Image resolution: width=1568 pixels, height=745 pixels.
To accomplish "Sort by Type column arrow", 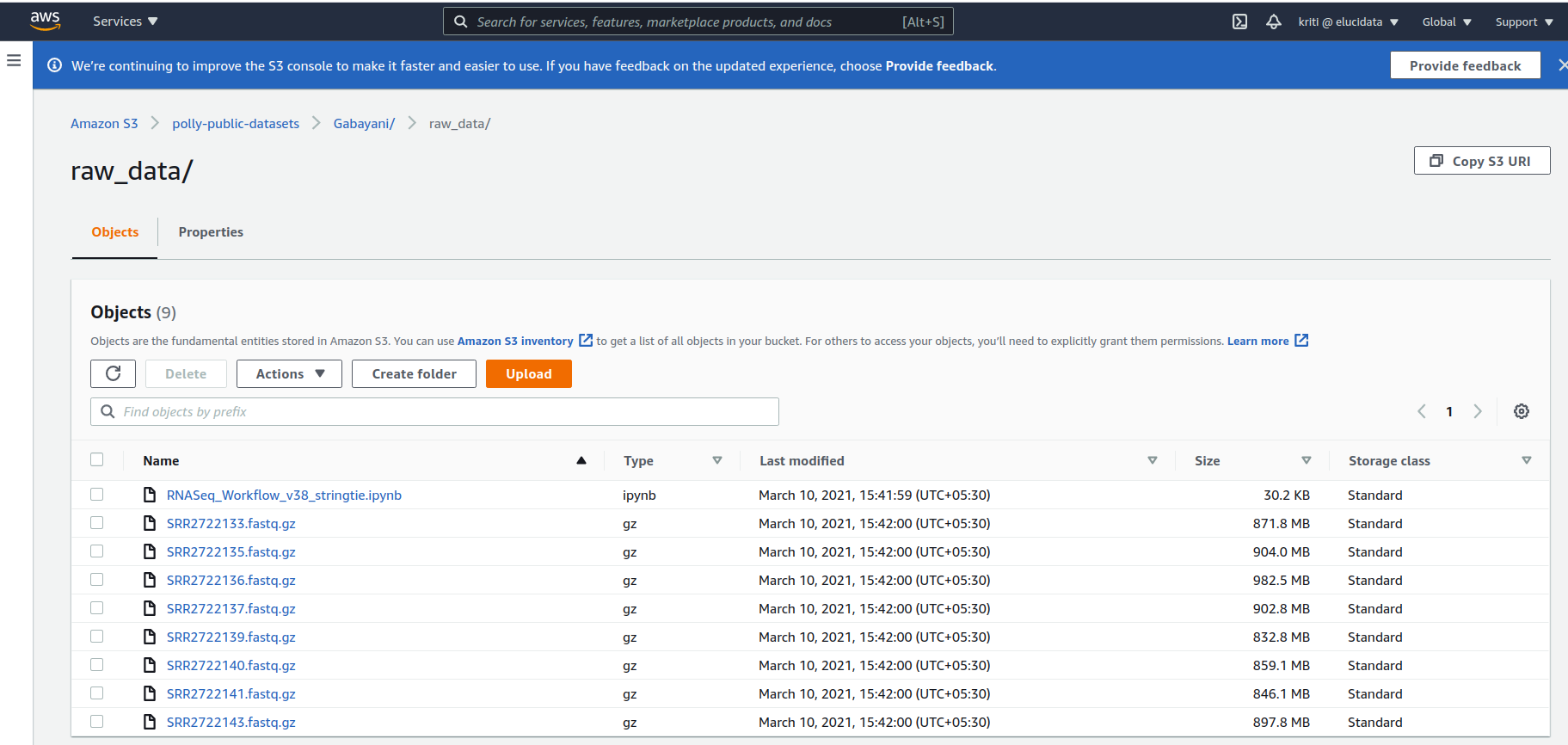I will point(717,460).
